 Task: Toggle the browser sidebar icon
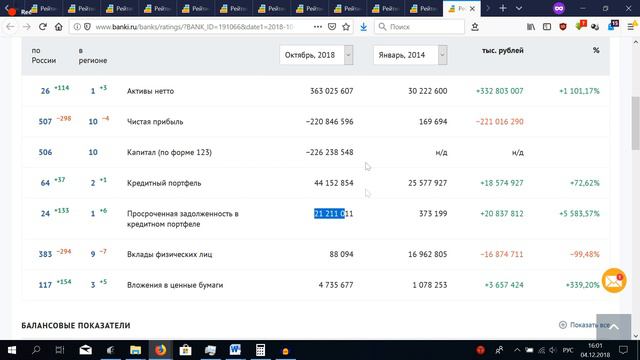click(547, 27)
